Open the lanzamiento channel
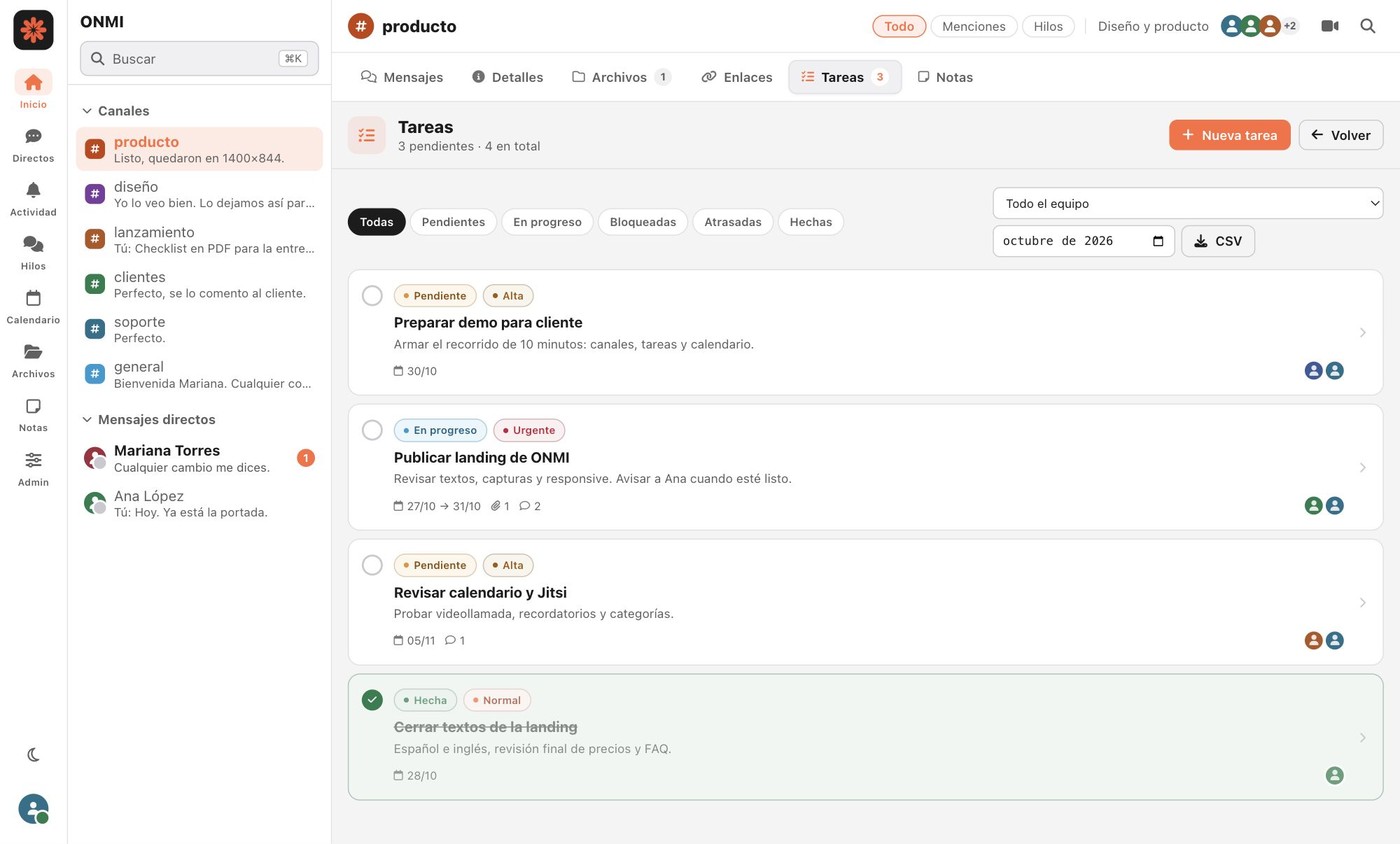 199,239
